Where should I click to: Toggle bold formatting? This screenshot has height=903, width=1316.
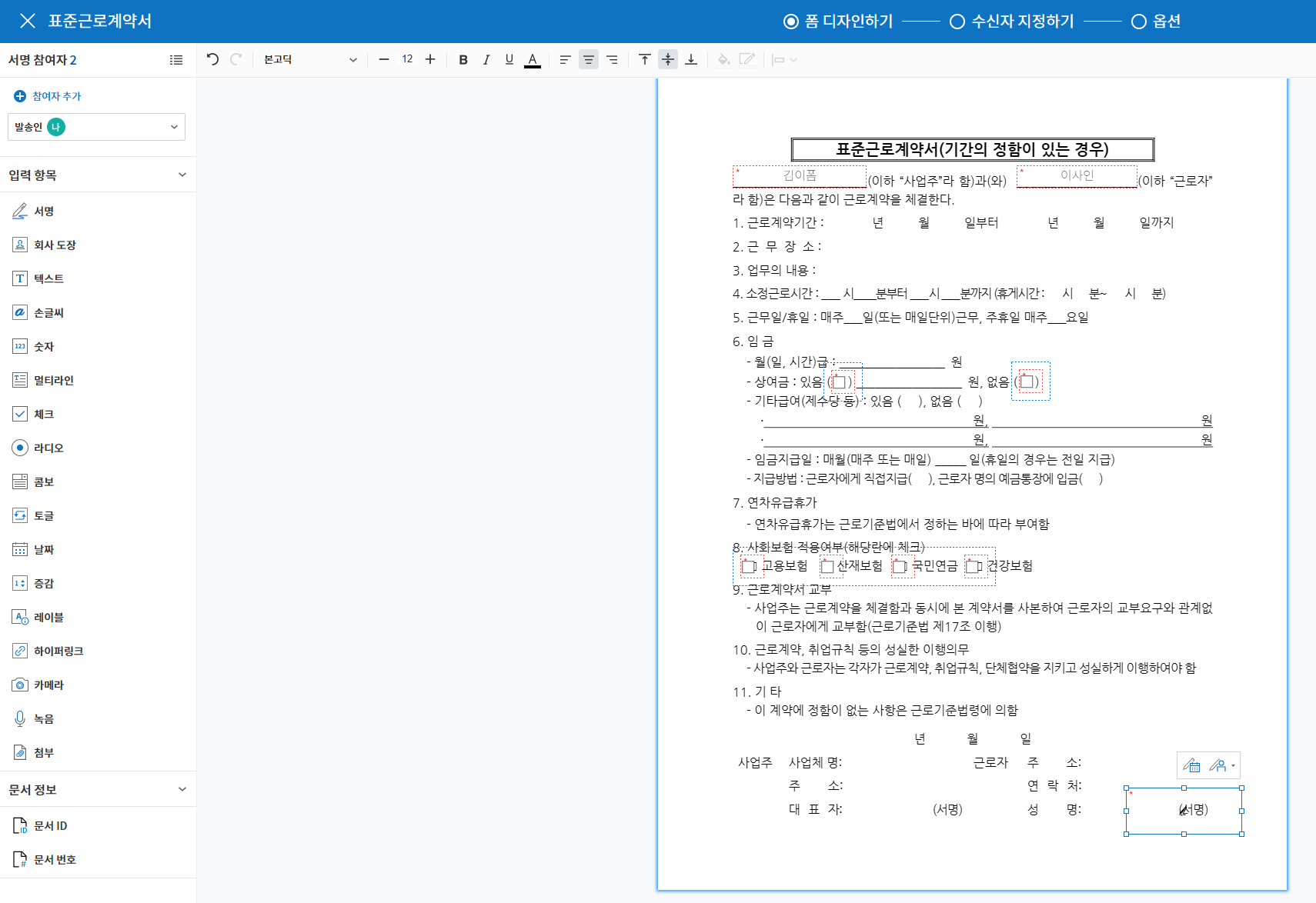pyautogui.click(x=463, y=59)
